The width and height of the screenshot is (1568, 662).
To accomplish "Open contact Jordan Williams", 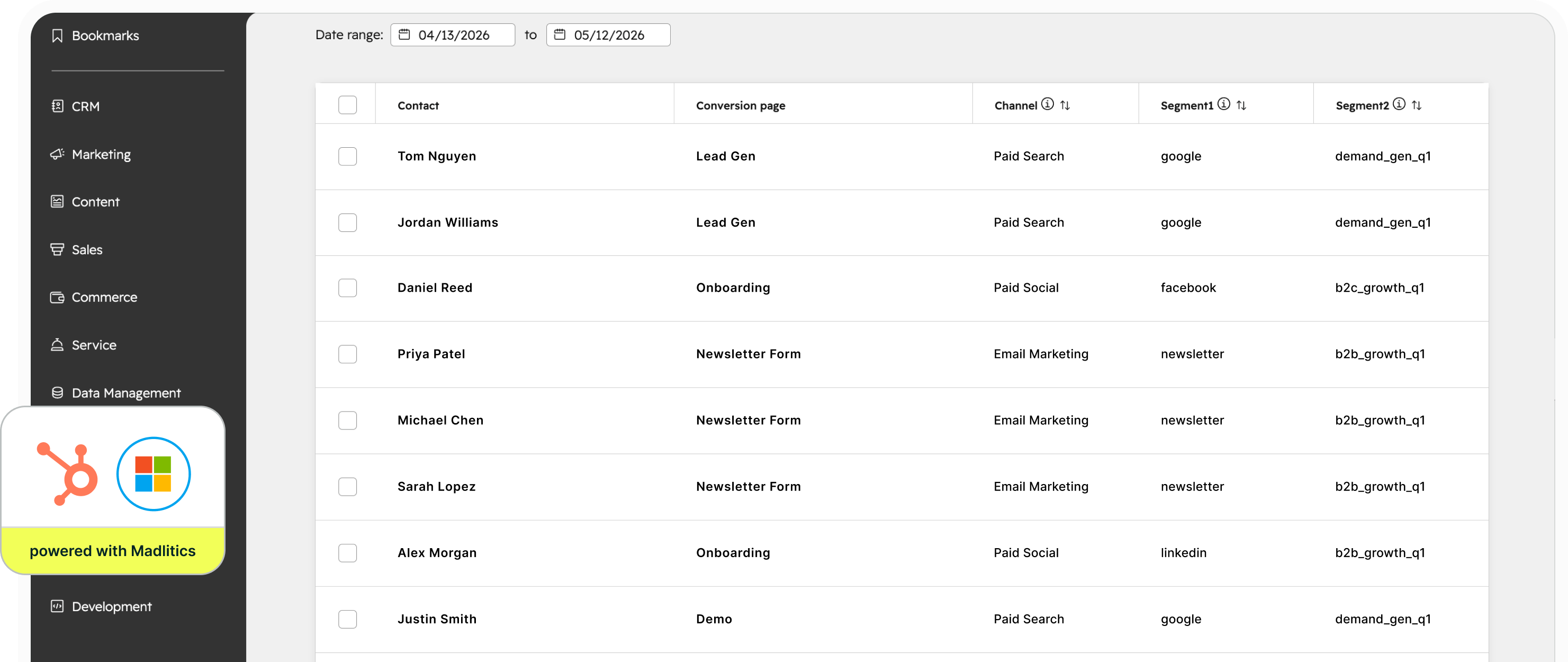I will pos(447,222).
